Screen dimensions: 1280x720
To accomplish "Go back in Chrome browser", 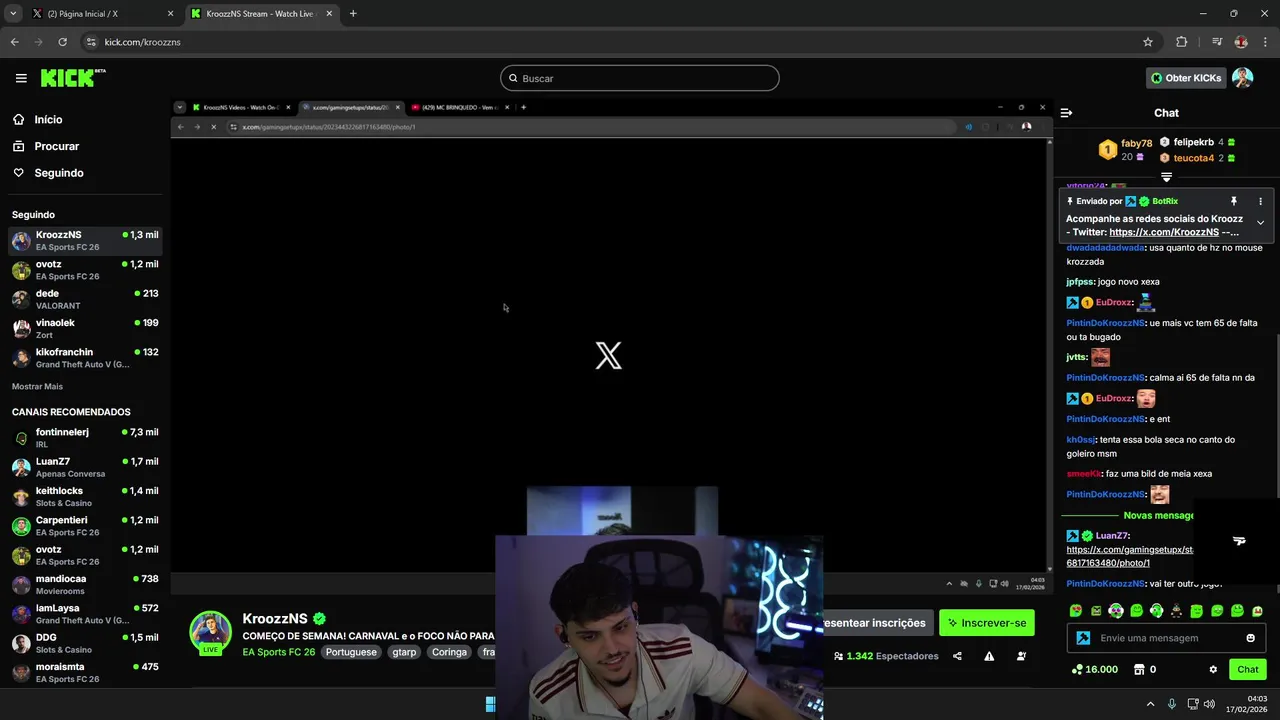I will click(x=15, y=42).
